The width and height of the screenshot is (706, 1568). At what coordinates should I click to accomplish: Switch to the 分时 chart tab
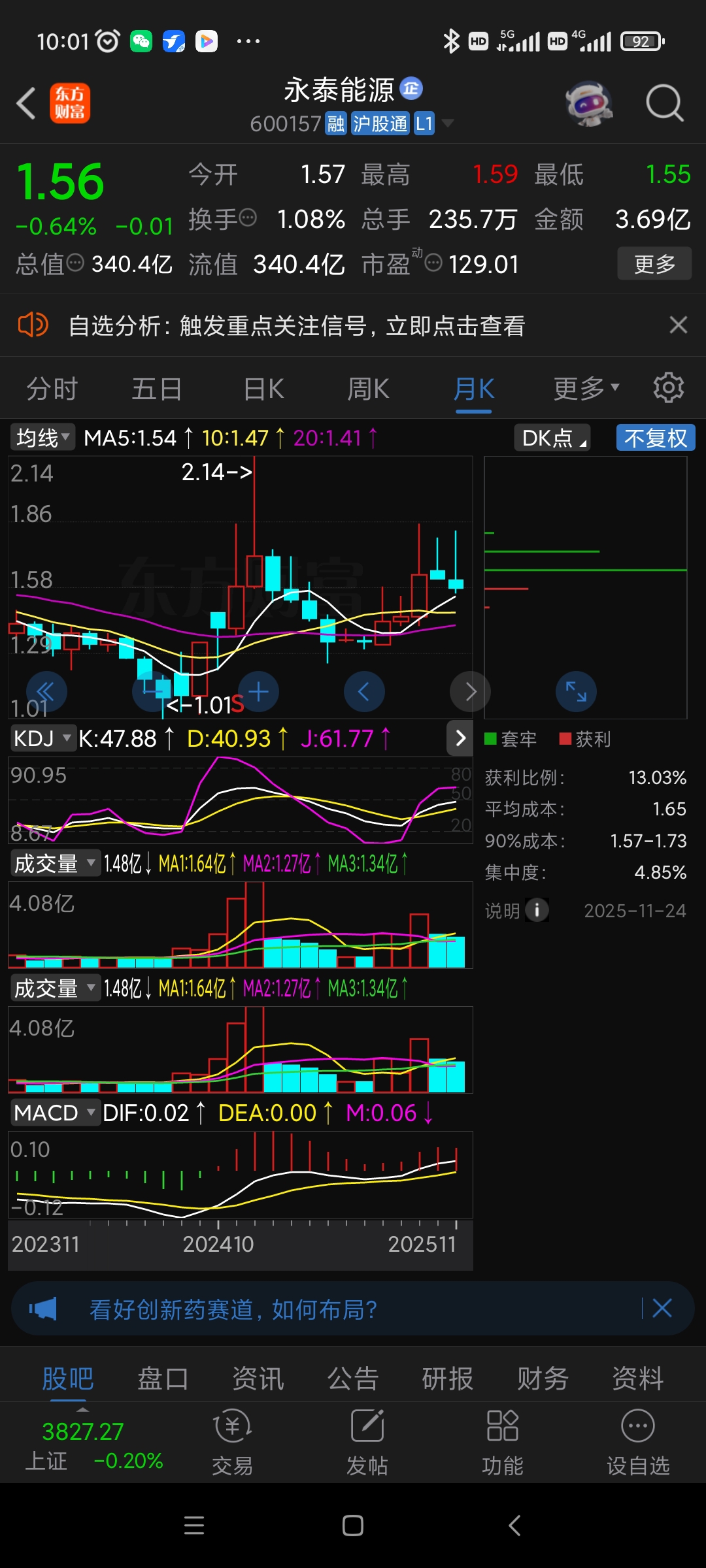[52, 389]
